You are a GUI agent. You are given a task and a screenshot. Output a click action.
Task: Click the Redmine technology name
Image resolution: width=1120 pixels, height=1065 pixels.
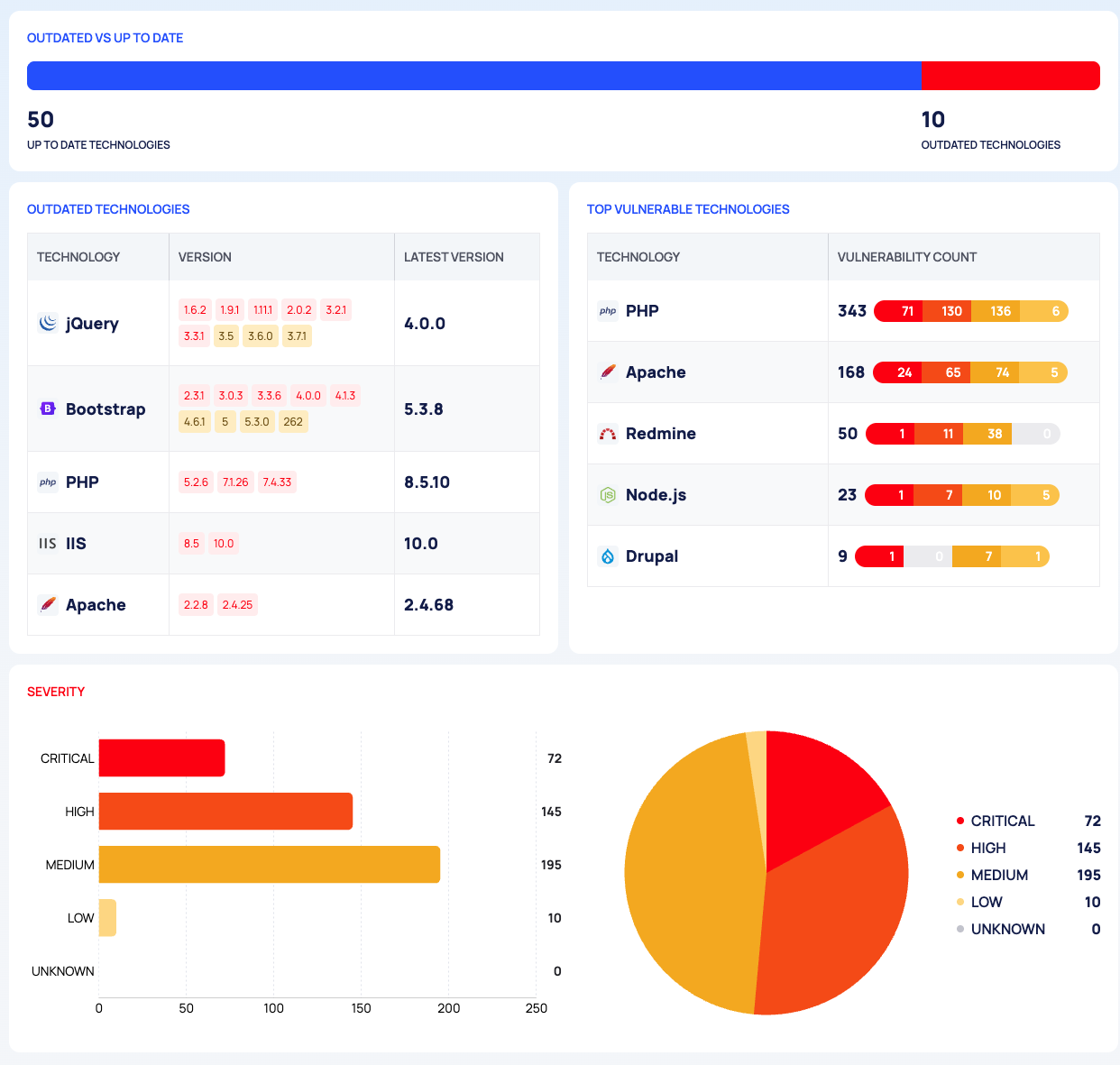coord(661,434)
